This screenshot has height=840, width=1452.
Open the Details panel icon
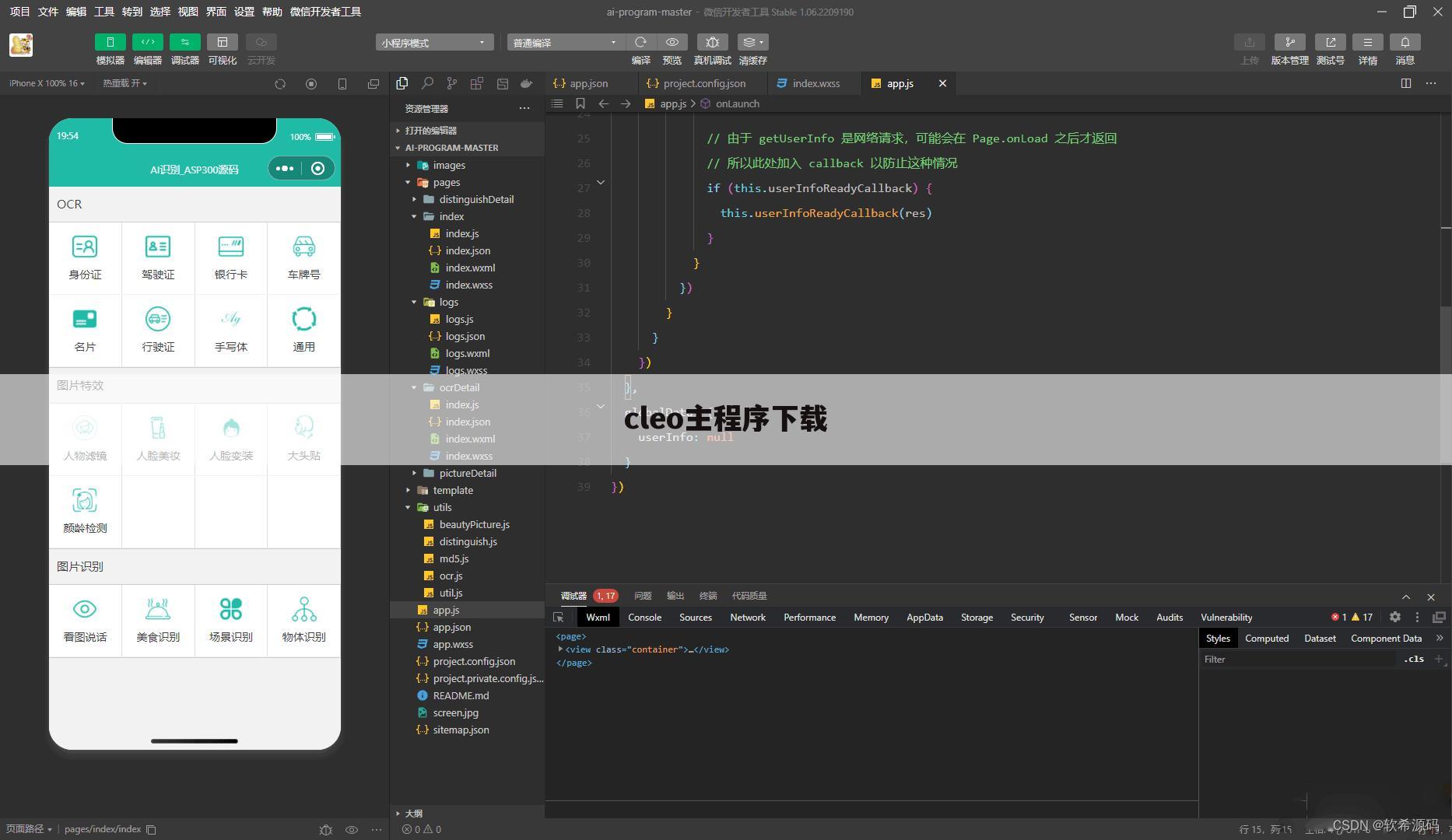[x=1367, y=42]
